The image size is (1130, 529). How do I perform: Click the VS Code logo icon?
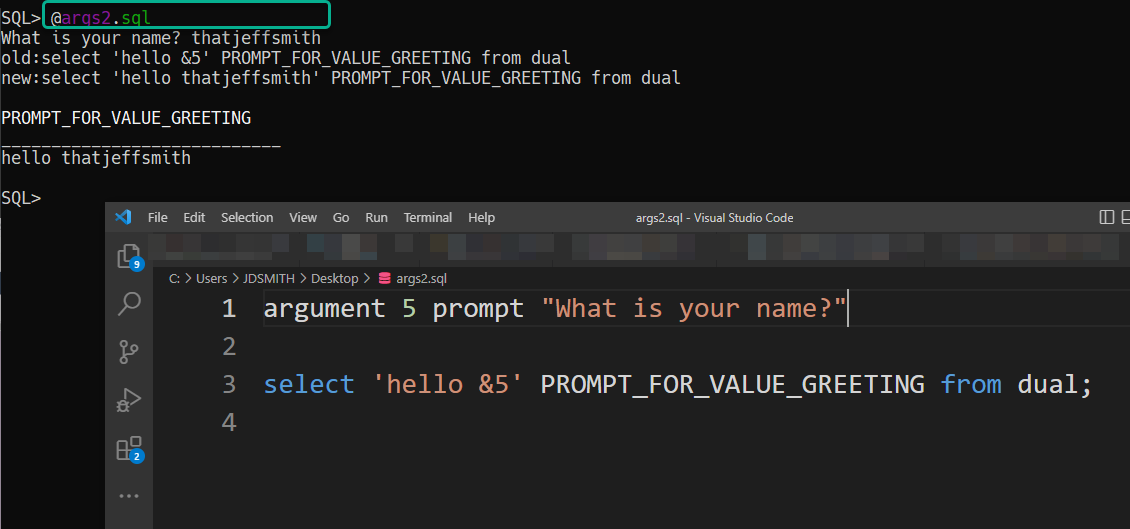[x=123, y=217]
